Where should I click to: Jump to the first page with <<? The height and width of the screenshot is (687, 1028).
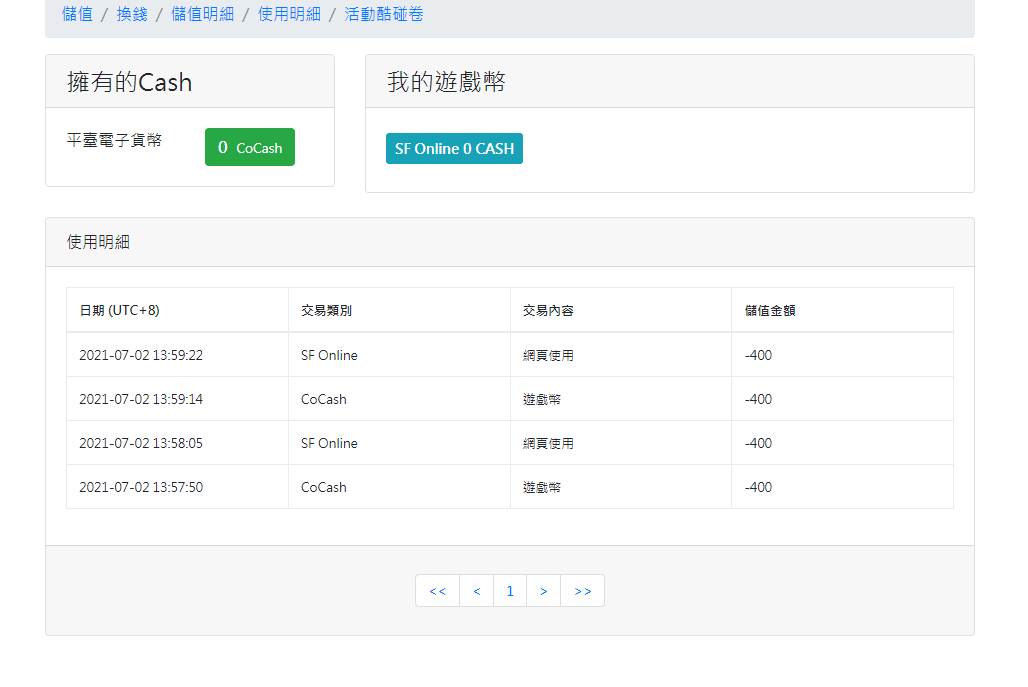(x=437, y=590)
